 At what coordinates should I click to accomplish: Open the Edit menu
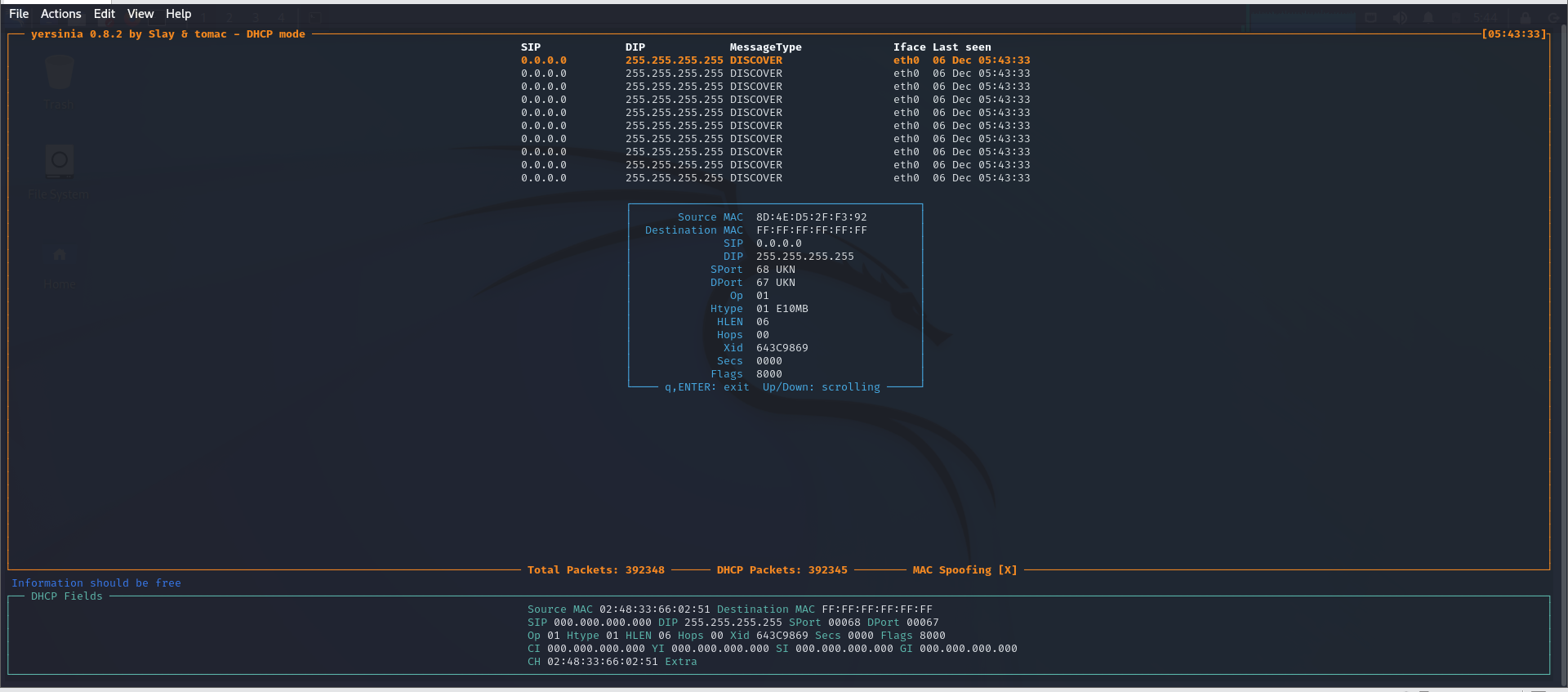click(x=105, y=14)
